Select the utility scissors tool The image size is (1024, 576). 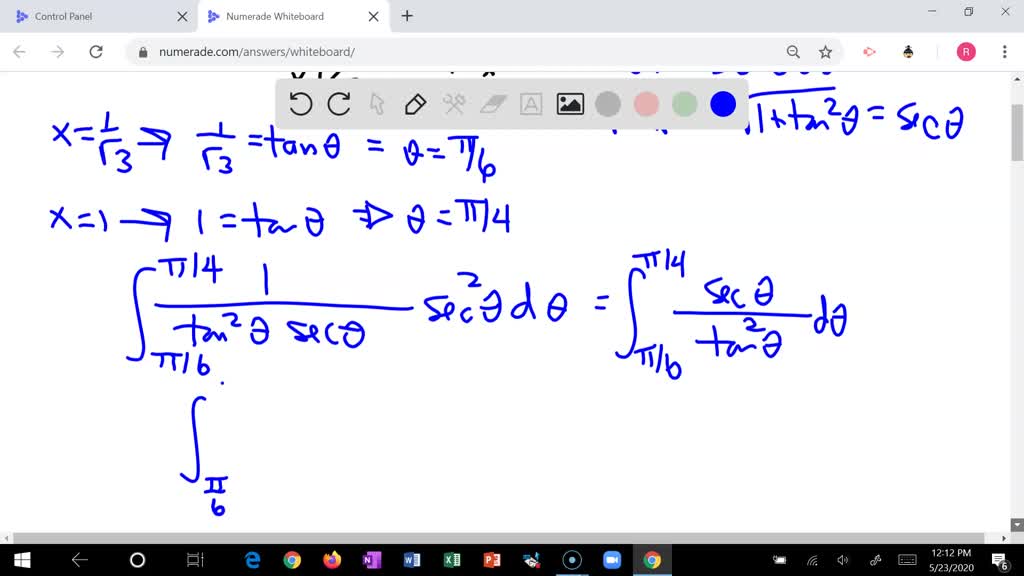pos(453,104)
